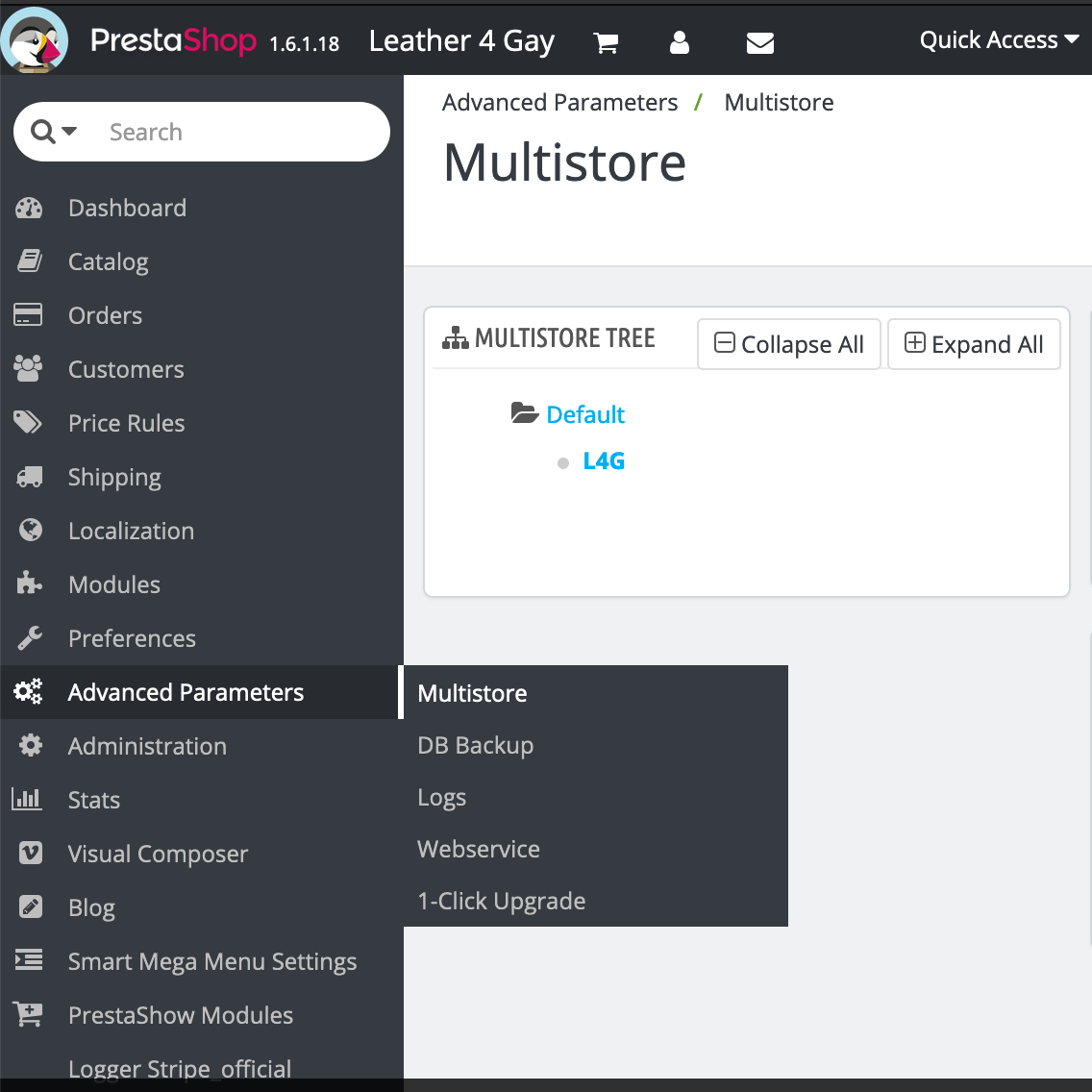Open Localization in sidebar

(x=131, y=531)
